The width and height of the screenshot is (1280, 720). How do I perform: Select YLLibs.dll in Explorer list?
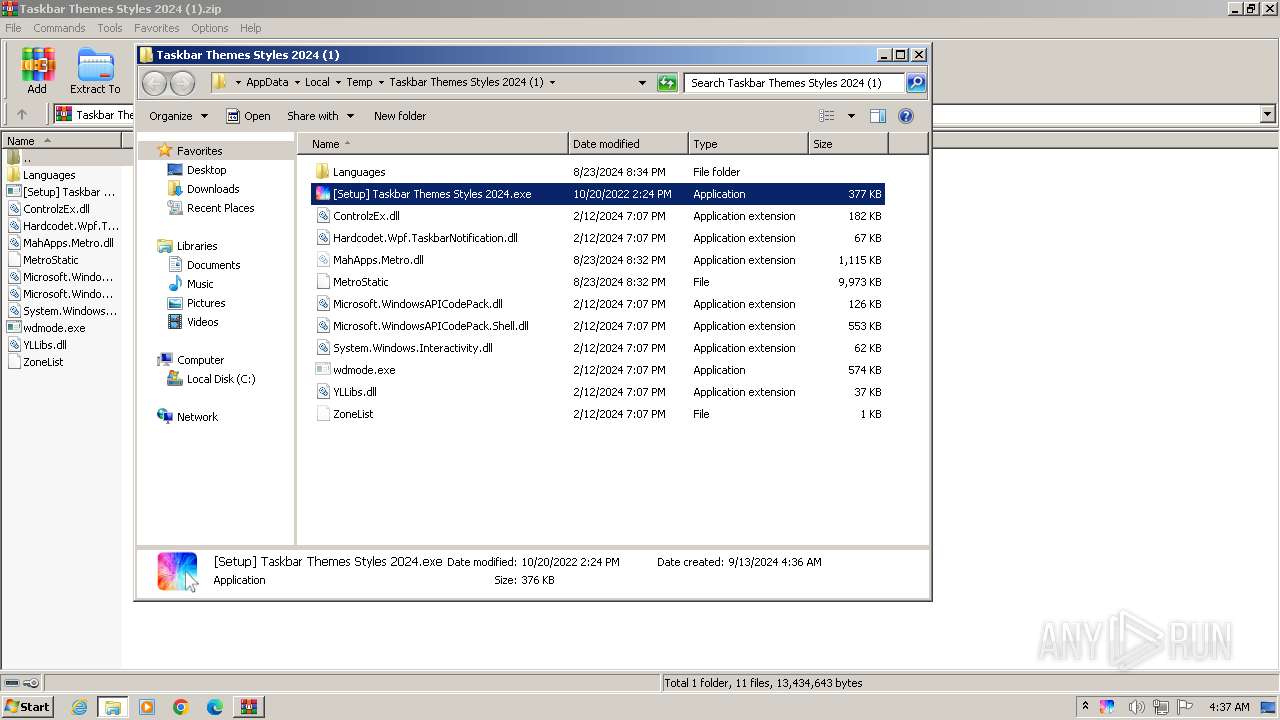point(355,392)
